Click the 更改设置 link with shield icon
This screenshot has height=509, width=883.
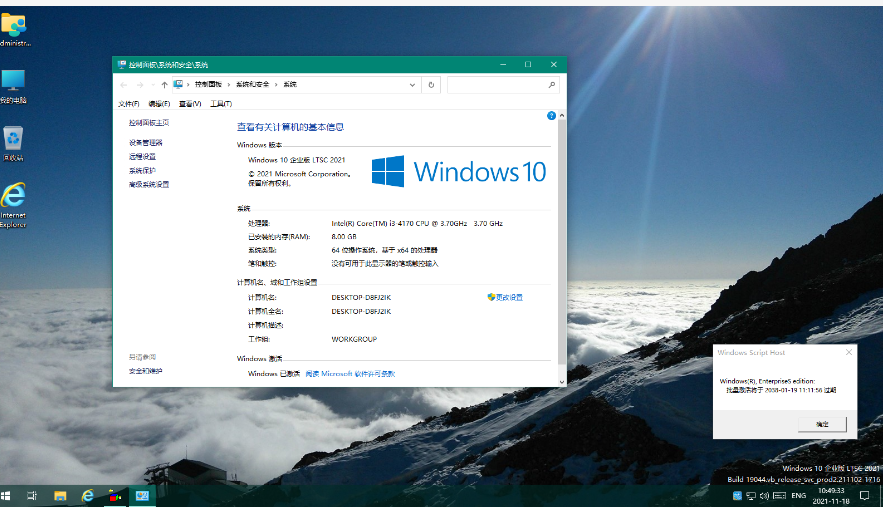click(506, 297)
